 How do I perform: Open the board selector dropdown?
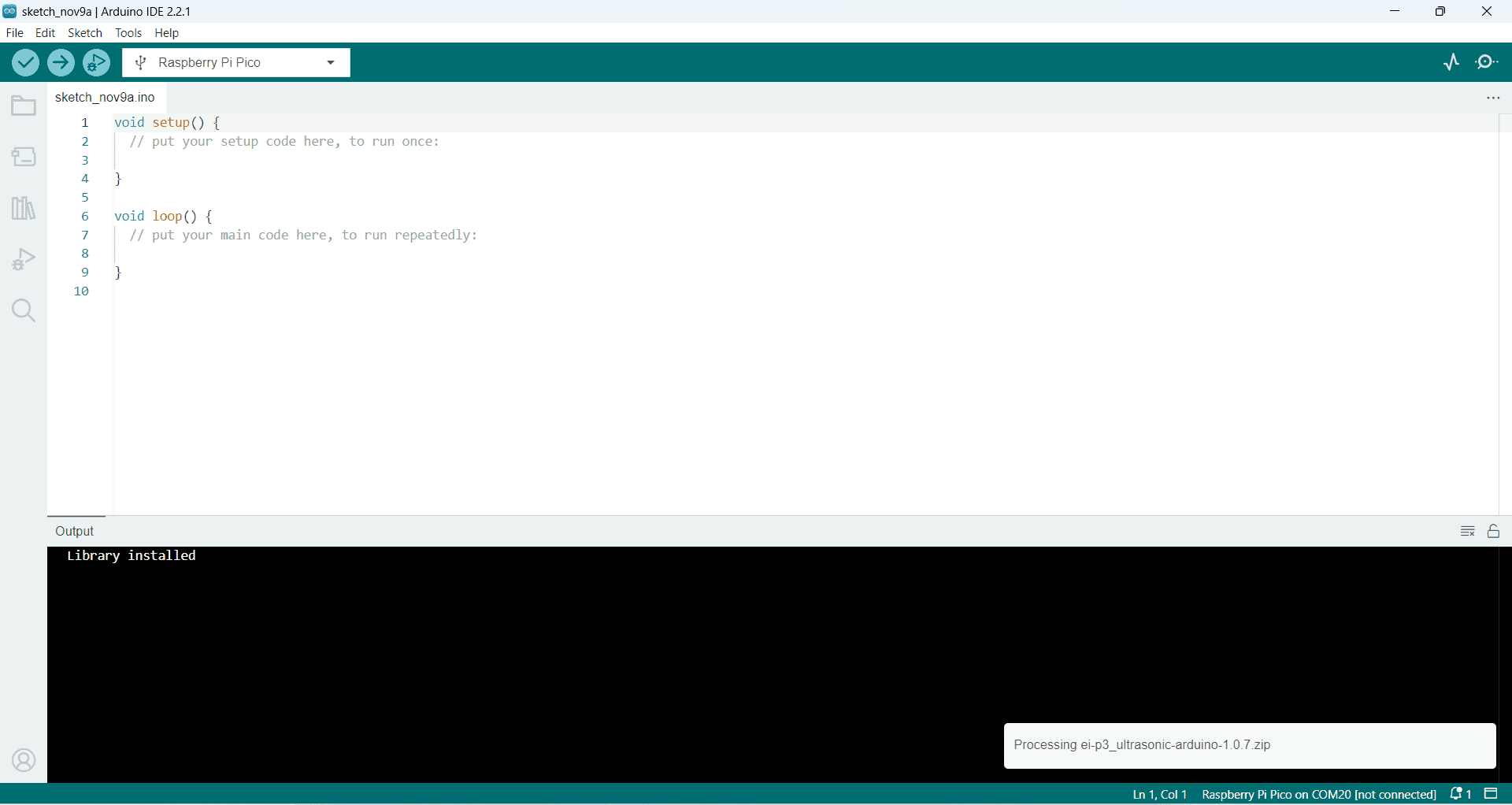tap(330, 62)
